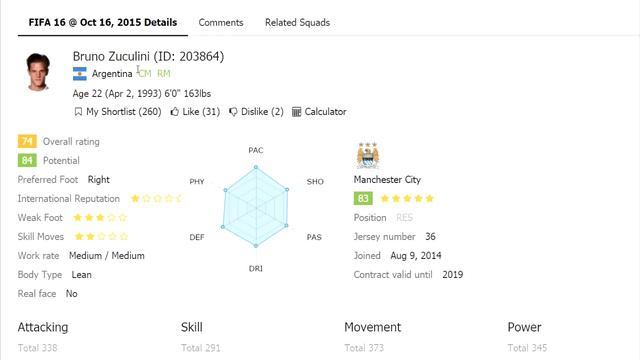Click the Argentina flag icon
Viewport: 640px width, 360px height.
(x=80, y=74)
